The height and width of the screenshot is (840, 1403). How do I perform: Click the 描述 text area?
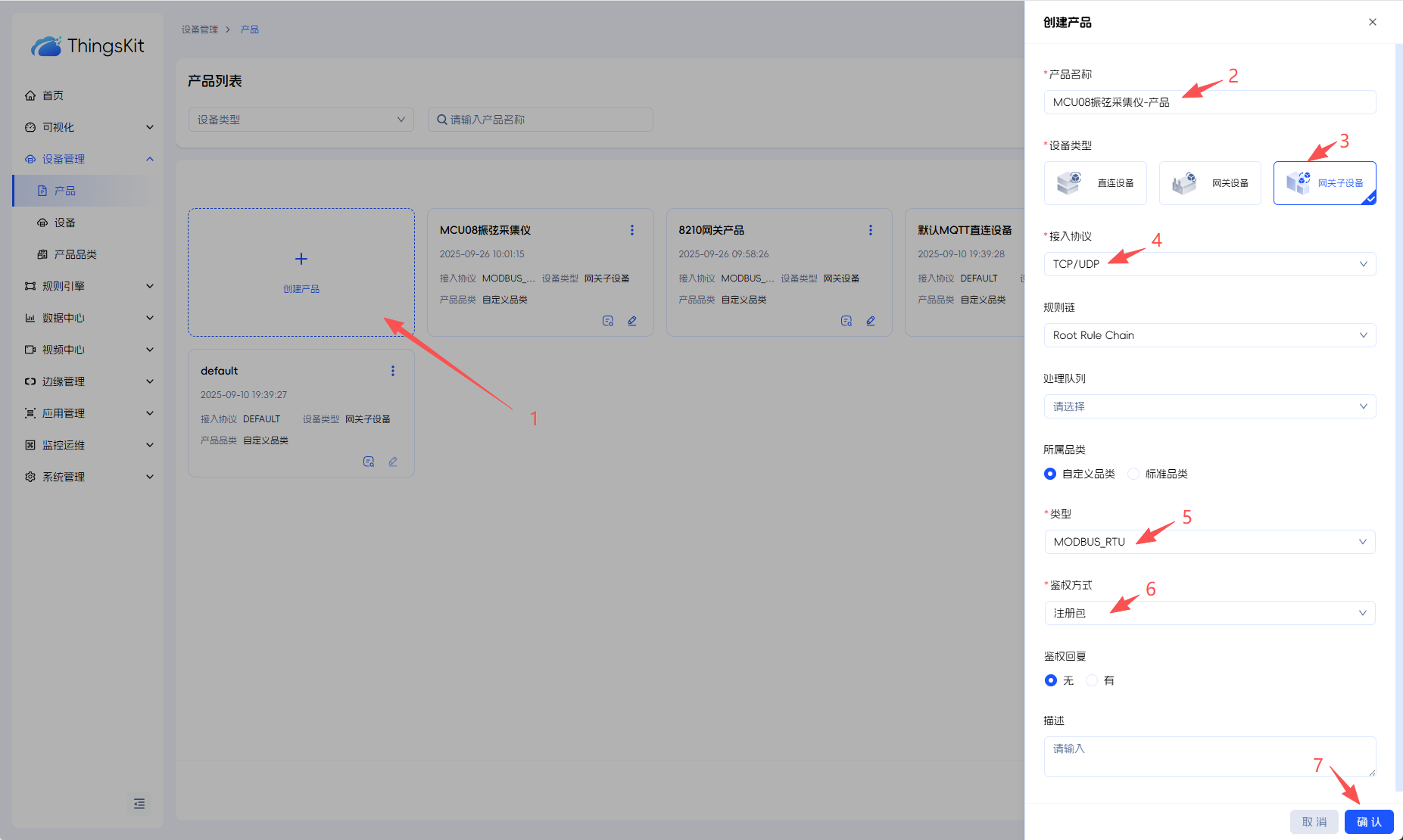point(1209,756)
